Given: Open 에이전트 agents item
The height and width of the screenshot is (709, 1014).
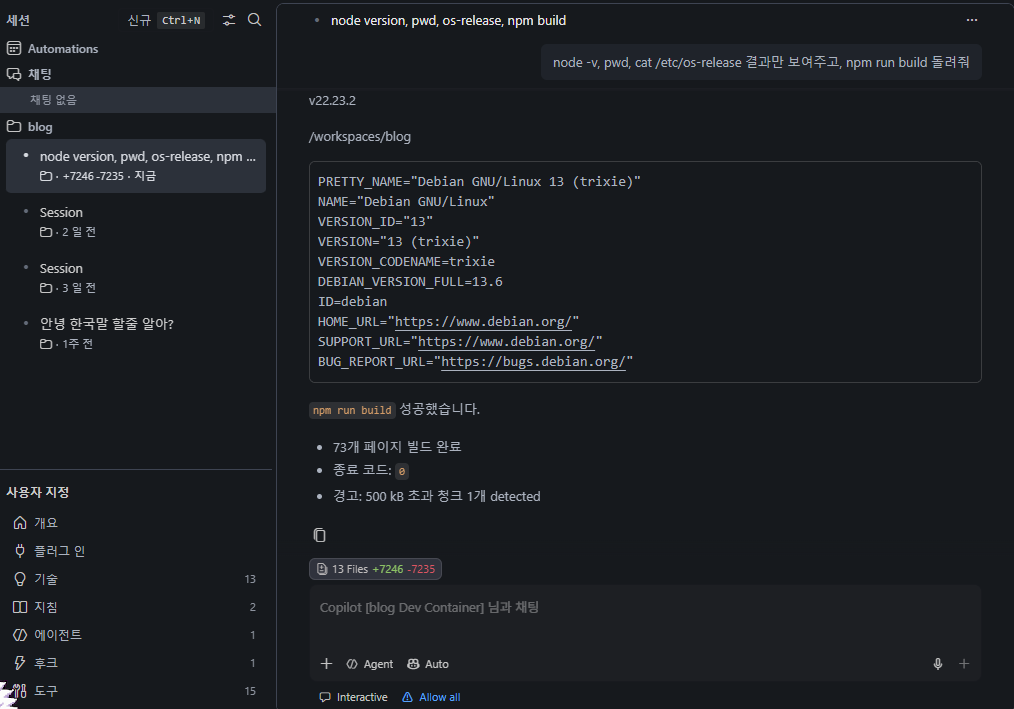Looking at the screenshot, I should click(136, 635).
